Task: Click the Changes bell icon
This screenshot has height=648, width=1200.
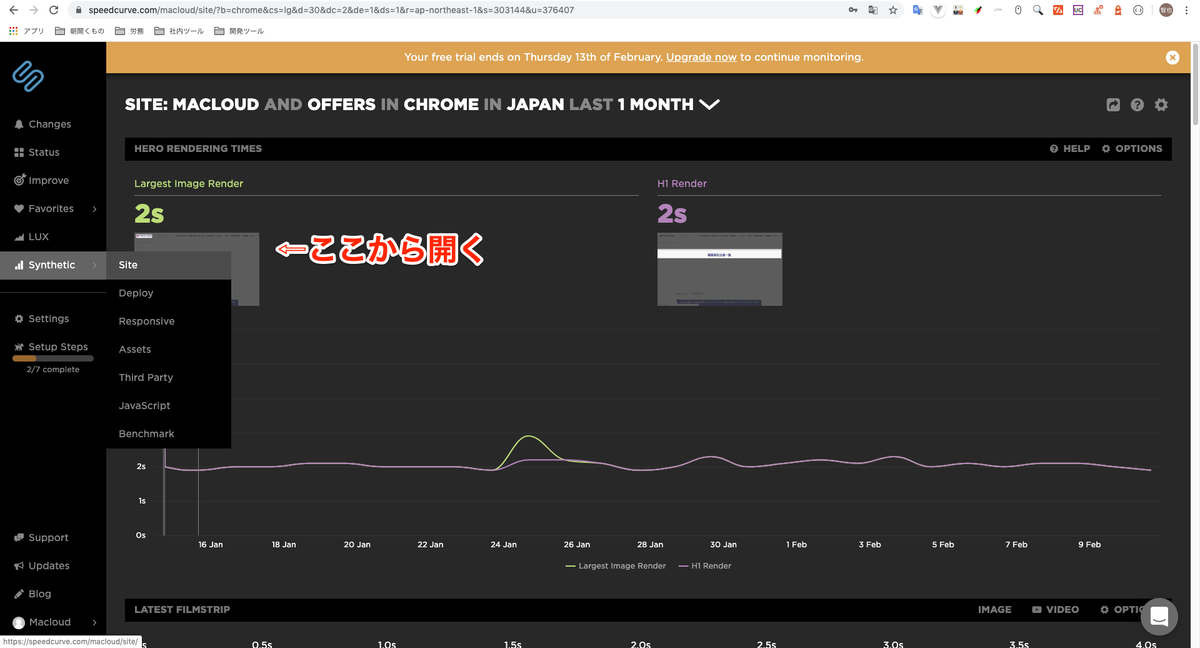Action: 19,124
